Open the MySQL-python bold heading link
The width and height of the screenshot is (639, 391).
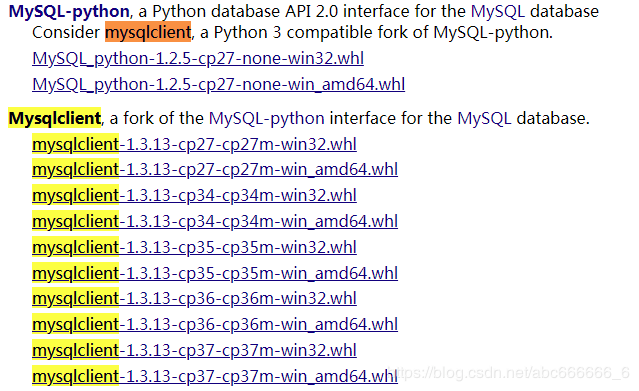coord(69,11)
